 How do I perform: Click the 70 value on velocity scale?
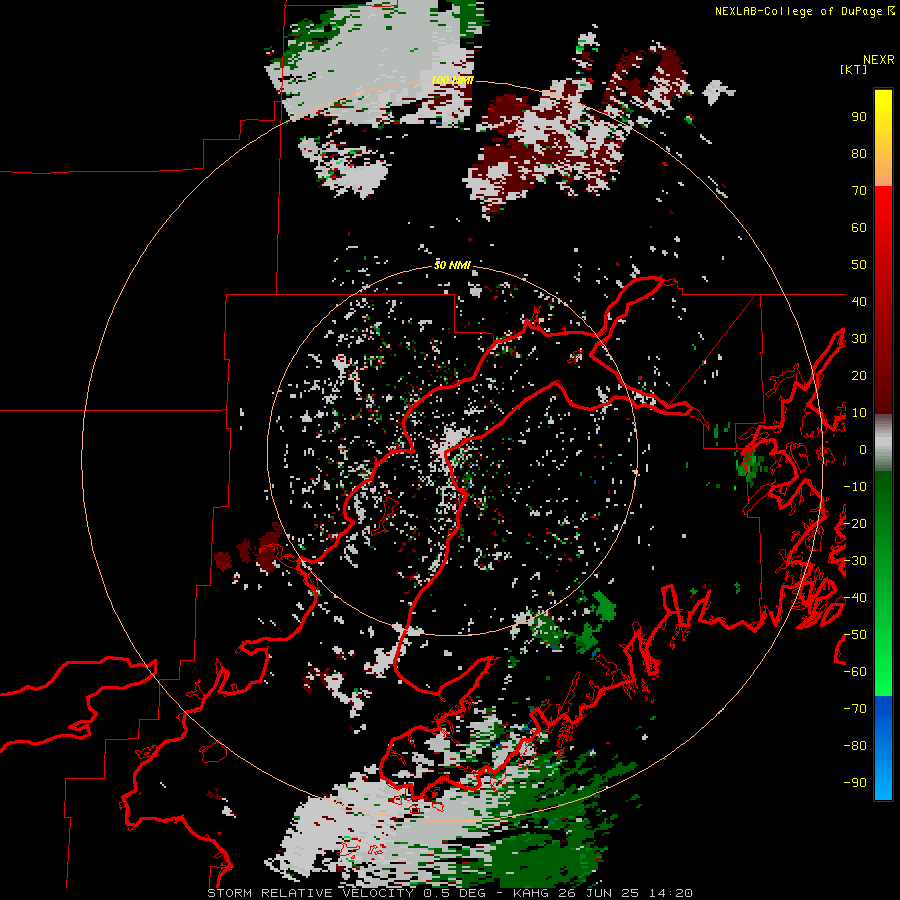[x=859, y=191]
